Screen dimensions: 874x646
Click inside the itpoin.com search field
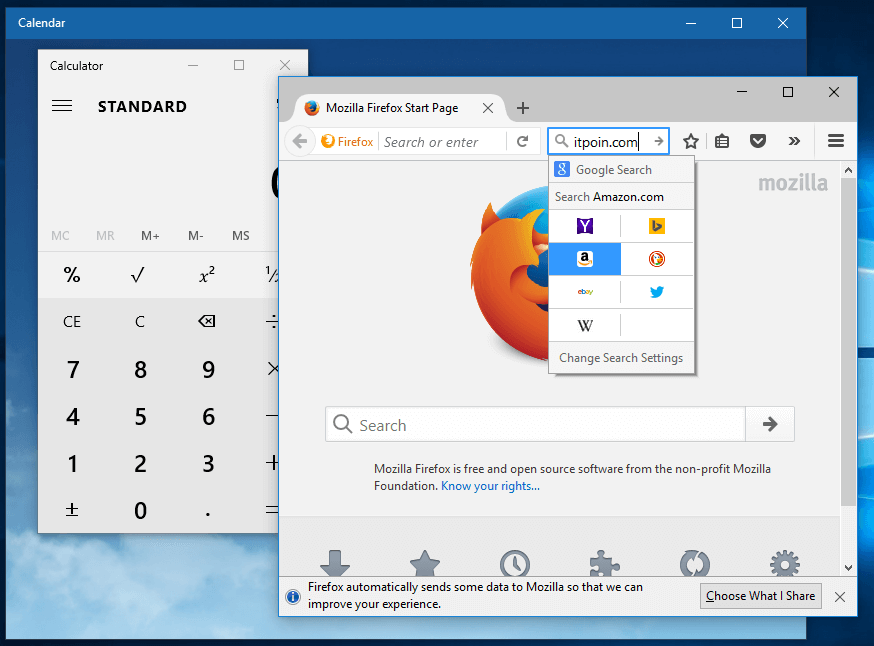tap(606, 142)
